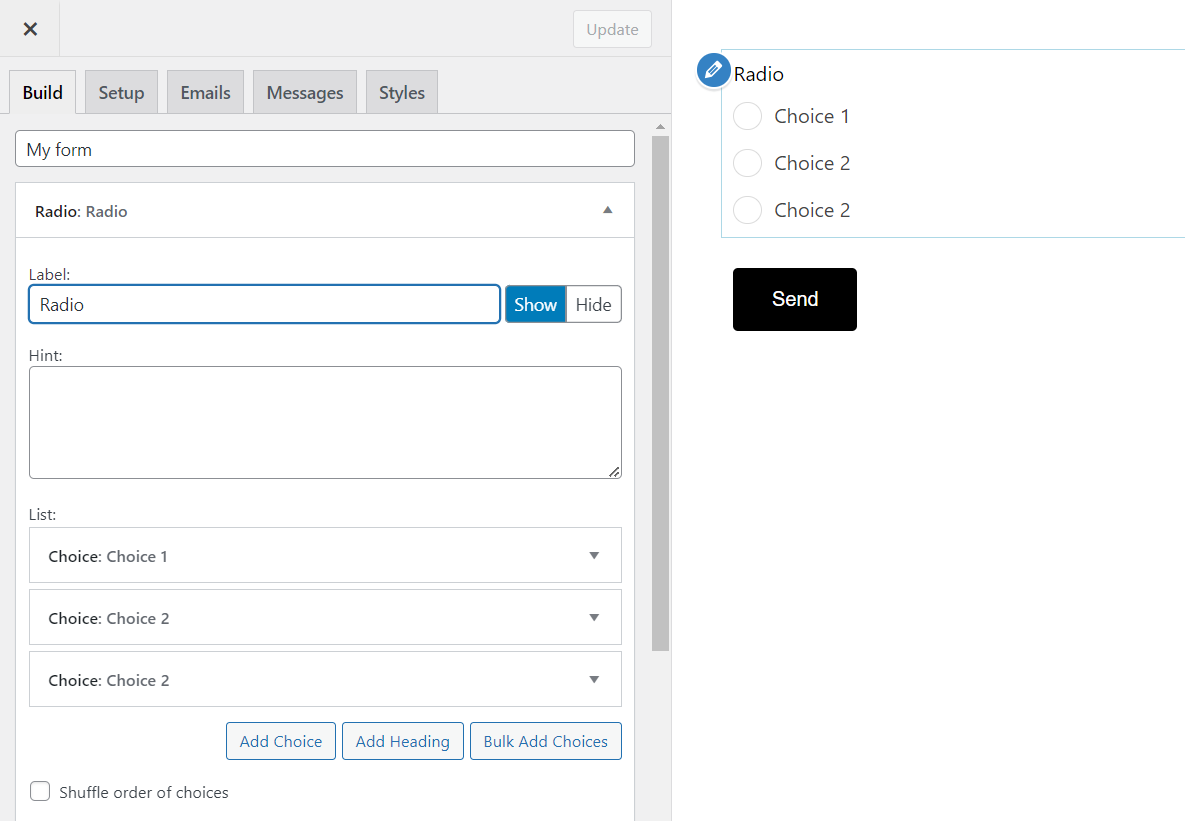Select the Choice 1 radio button in preview
This screenshot has height=821, width=1185.
click(x=747, y=116)
